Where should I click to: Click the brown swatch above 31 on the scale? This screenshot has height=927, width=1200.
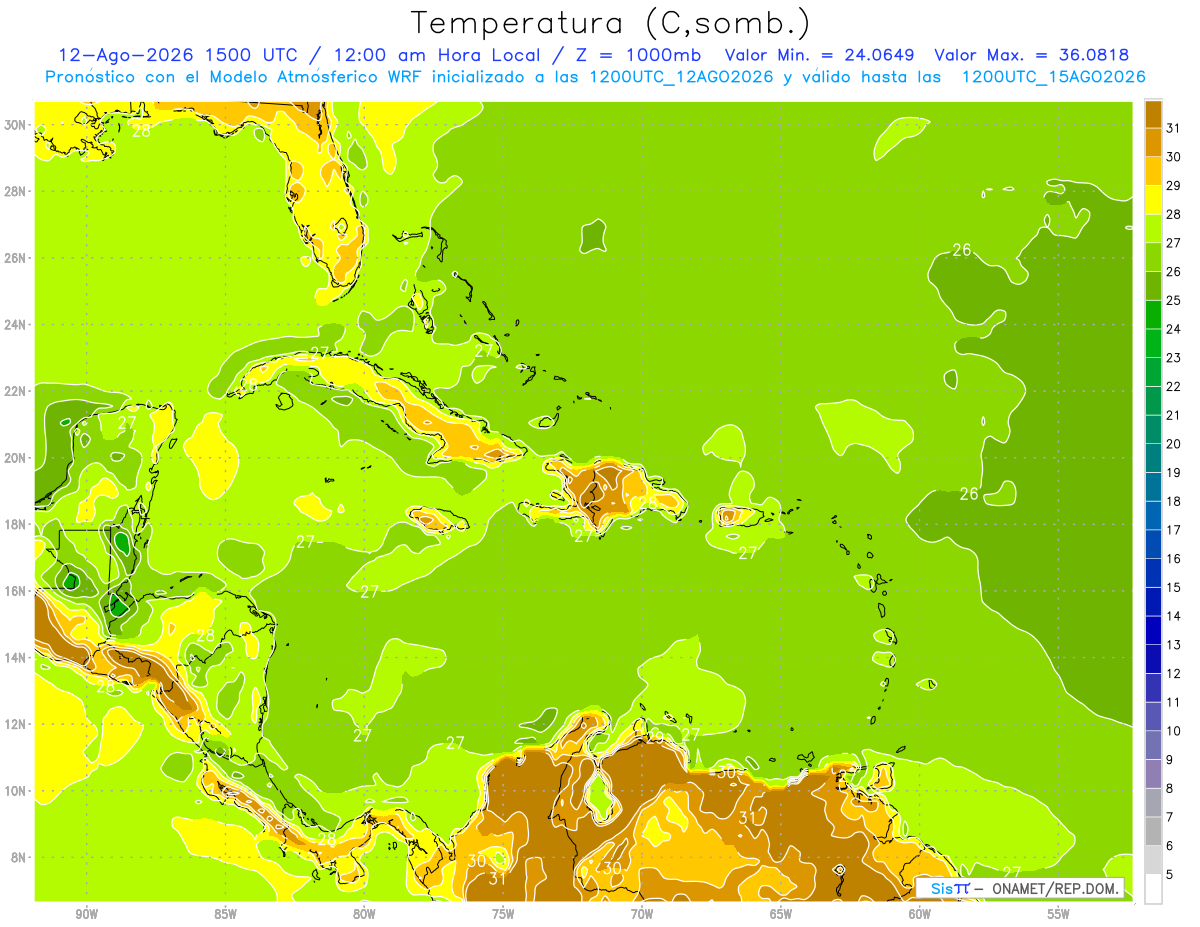click(x=1153, y=113)
